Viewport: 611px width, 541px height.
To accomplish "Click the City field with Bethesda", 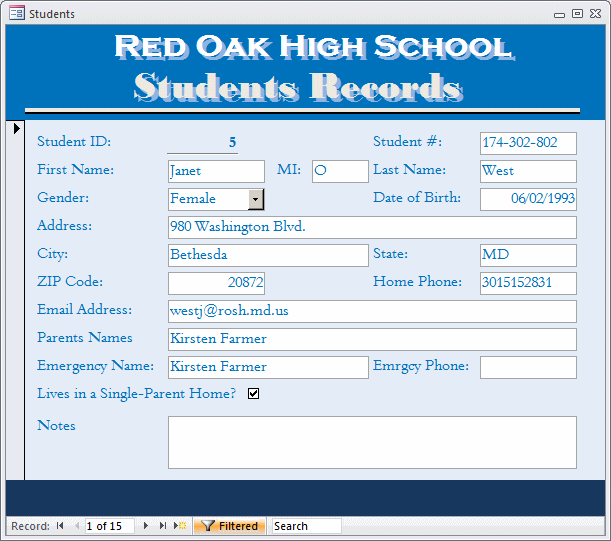I will click(268, 255).
